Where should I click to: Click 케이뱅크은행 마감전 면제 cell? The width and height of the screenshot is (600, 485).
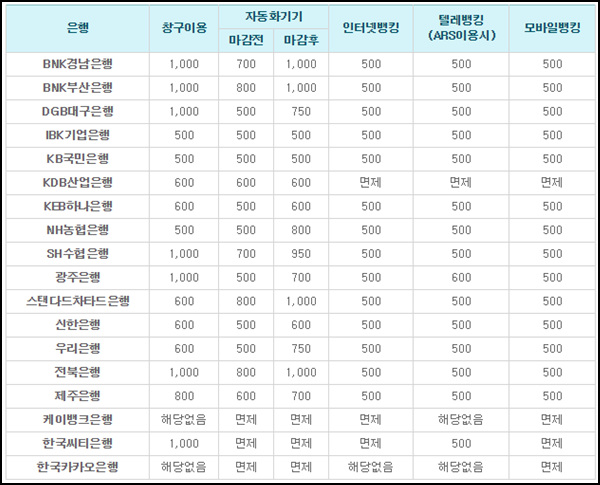pos(246,420)
